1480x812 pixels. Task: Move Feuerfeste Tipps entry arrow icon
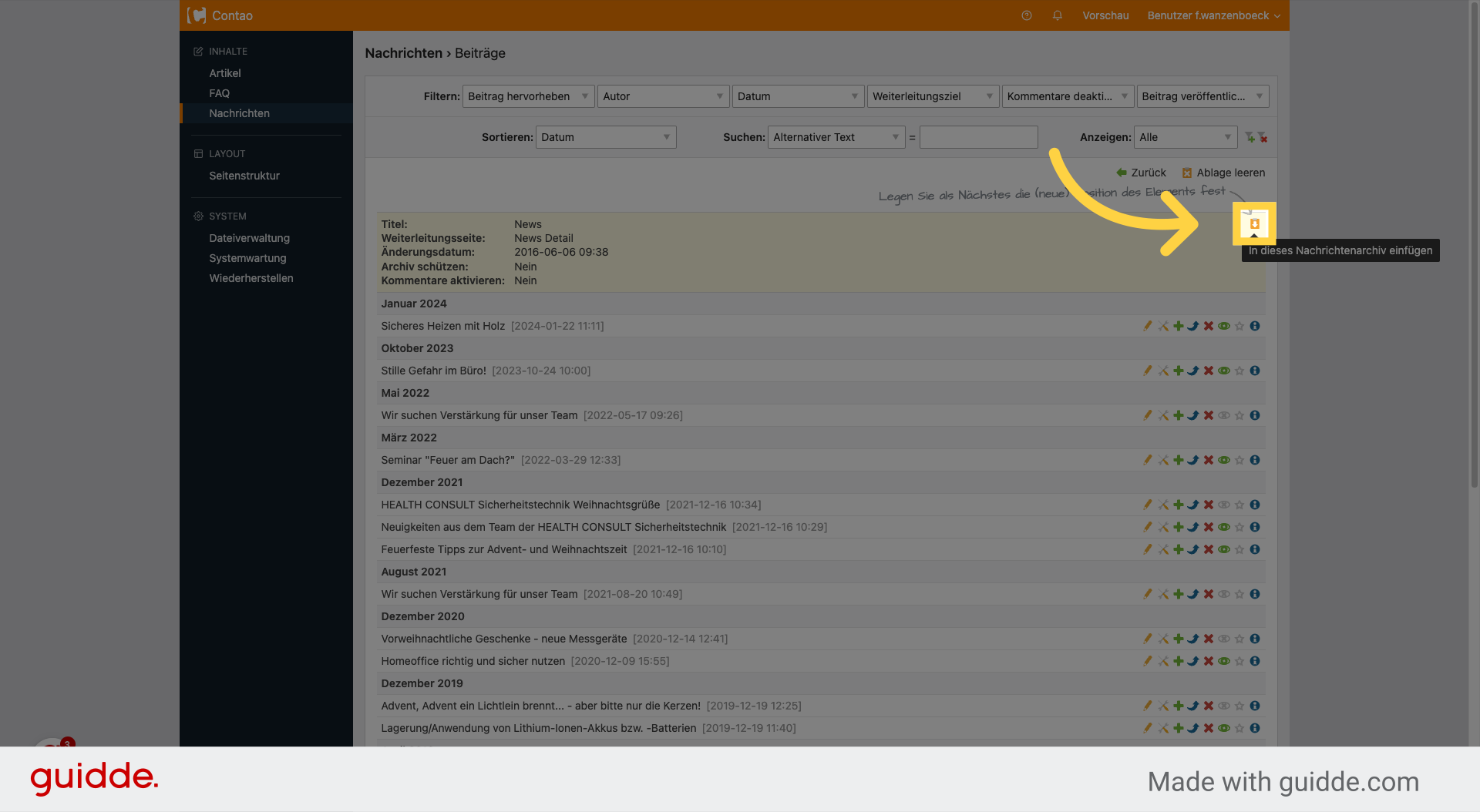click(1193, 549)
